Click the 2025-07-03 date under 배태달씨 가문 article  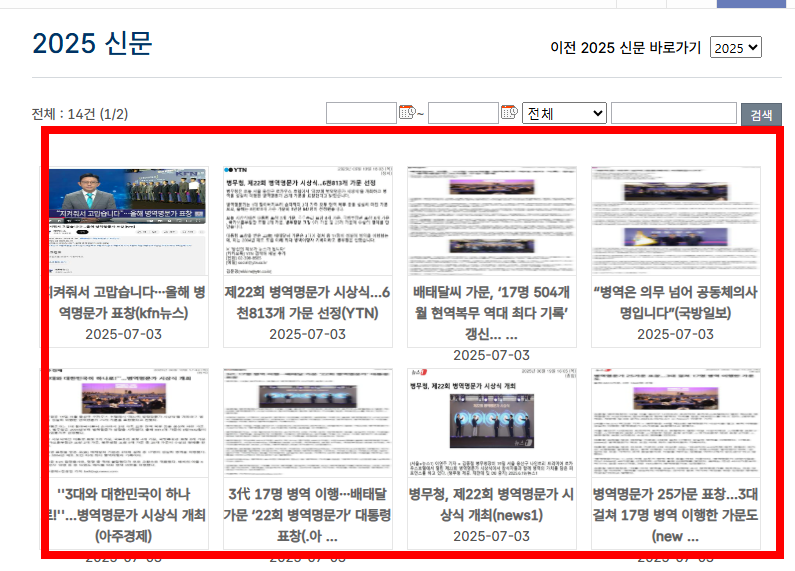492,355
